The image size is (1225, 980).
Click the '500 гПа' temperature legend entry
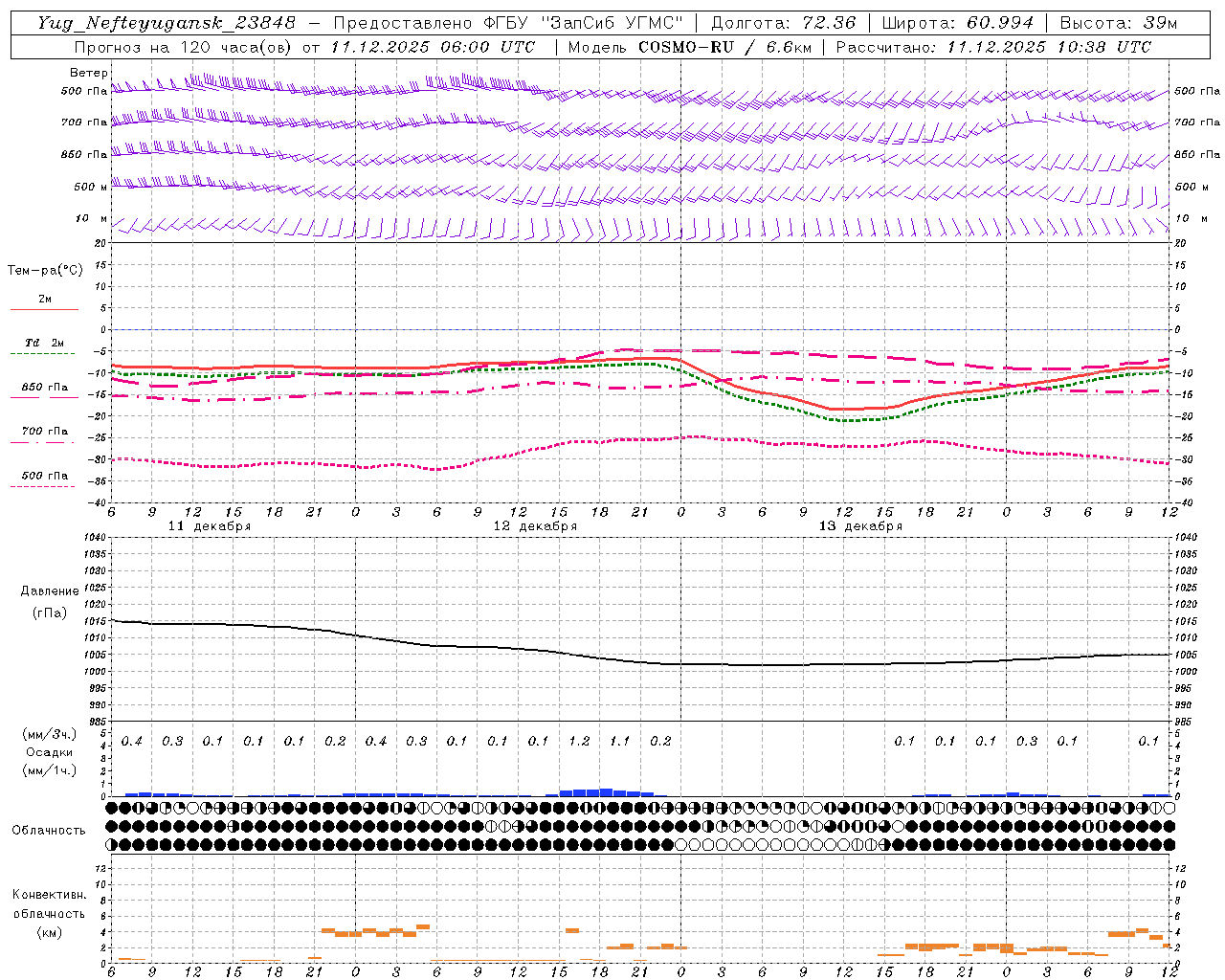point(45,476)
